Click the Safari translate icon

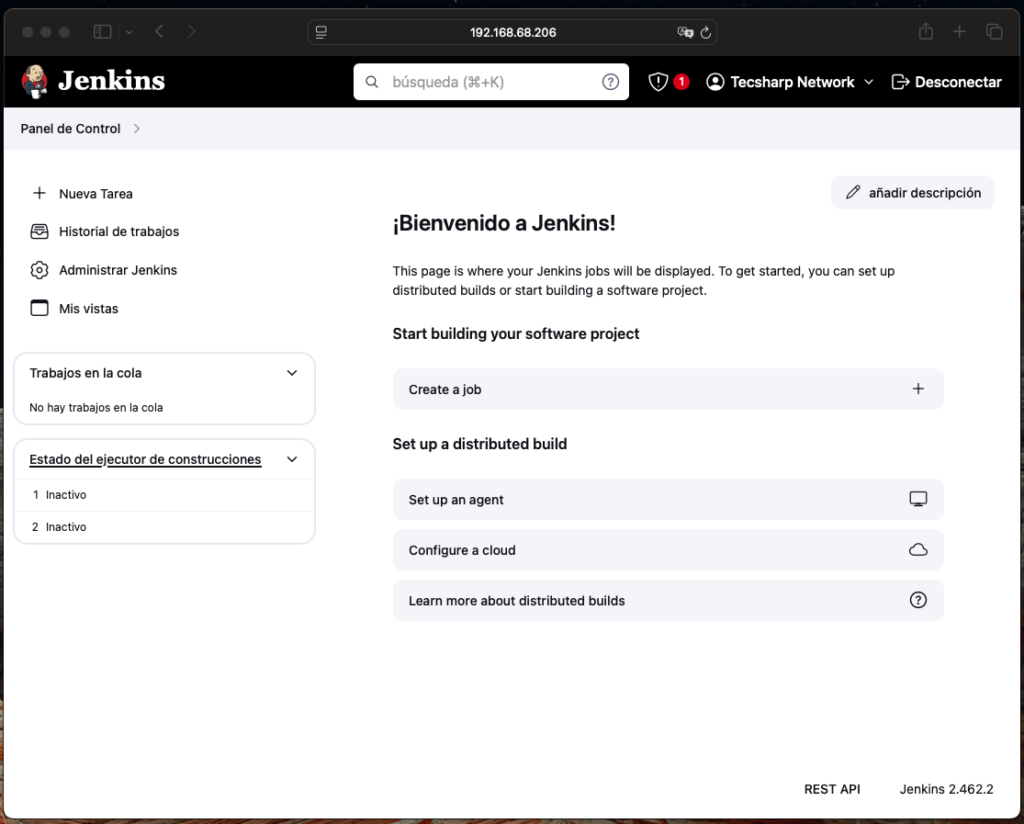tap(684, 32)
